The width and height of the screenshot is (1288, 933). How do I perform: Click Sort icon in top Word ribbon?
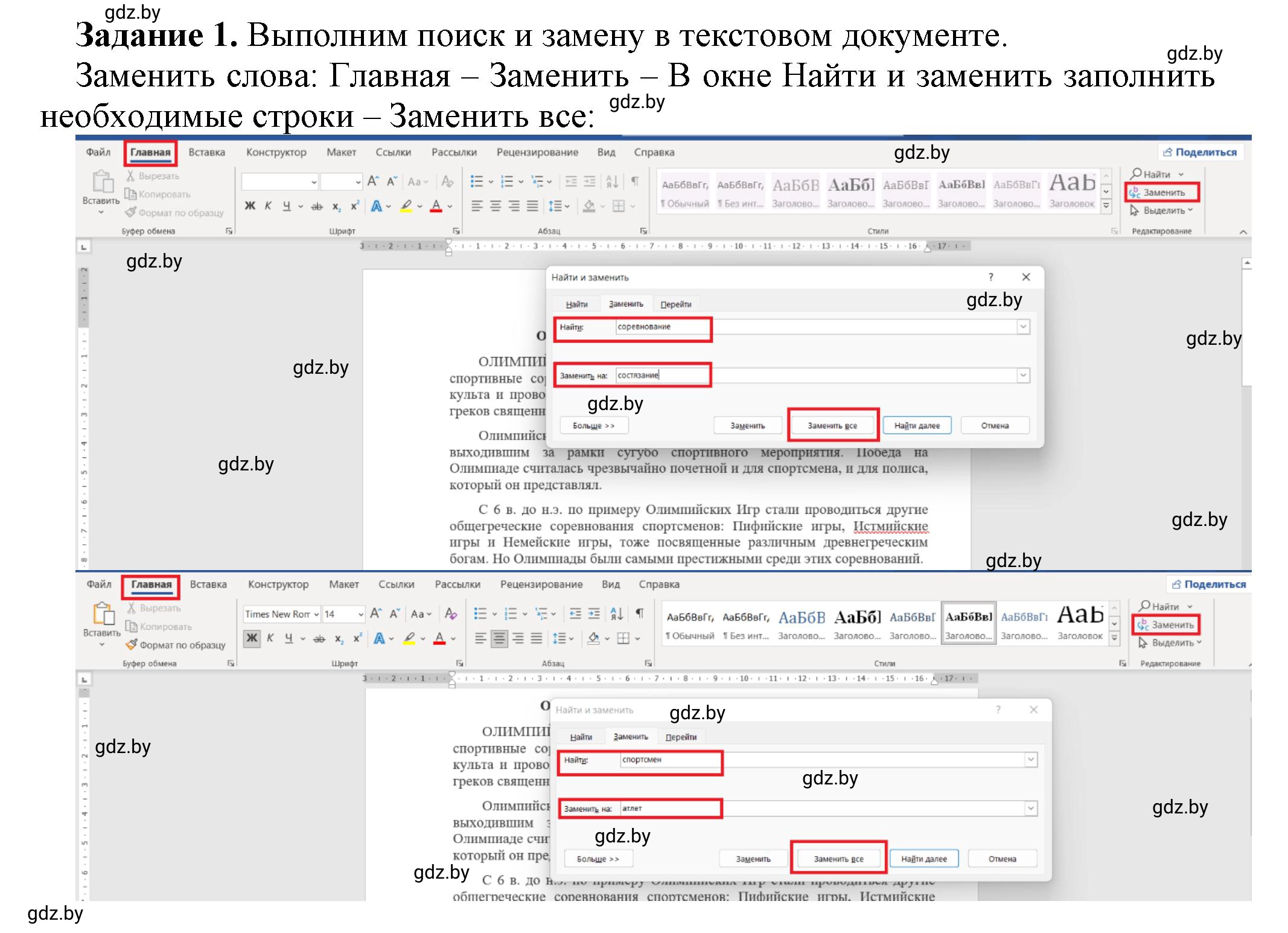pos(612,181)
